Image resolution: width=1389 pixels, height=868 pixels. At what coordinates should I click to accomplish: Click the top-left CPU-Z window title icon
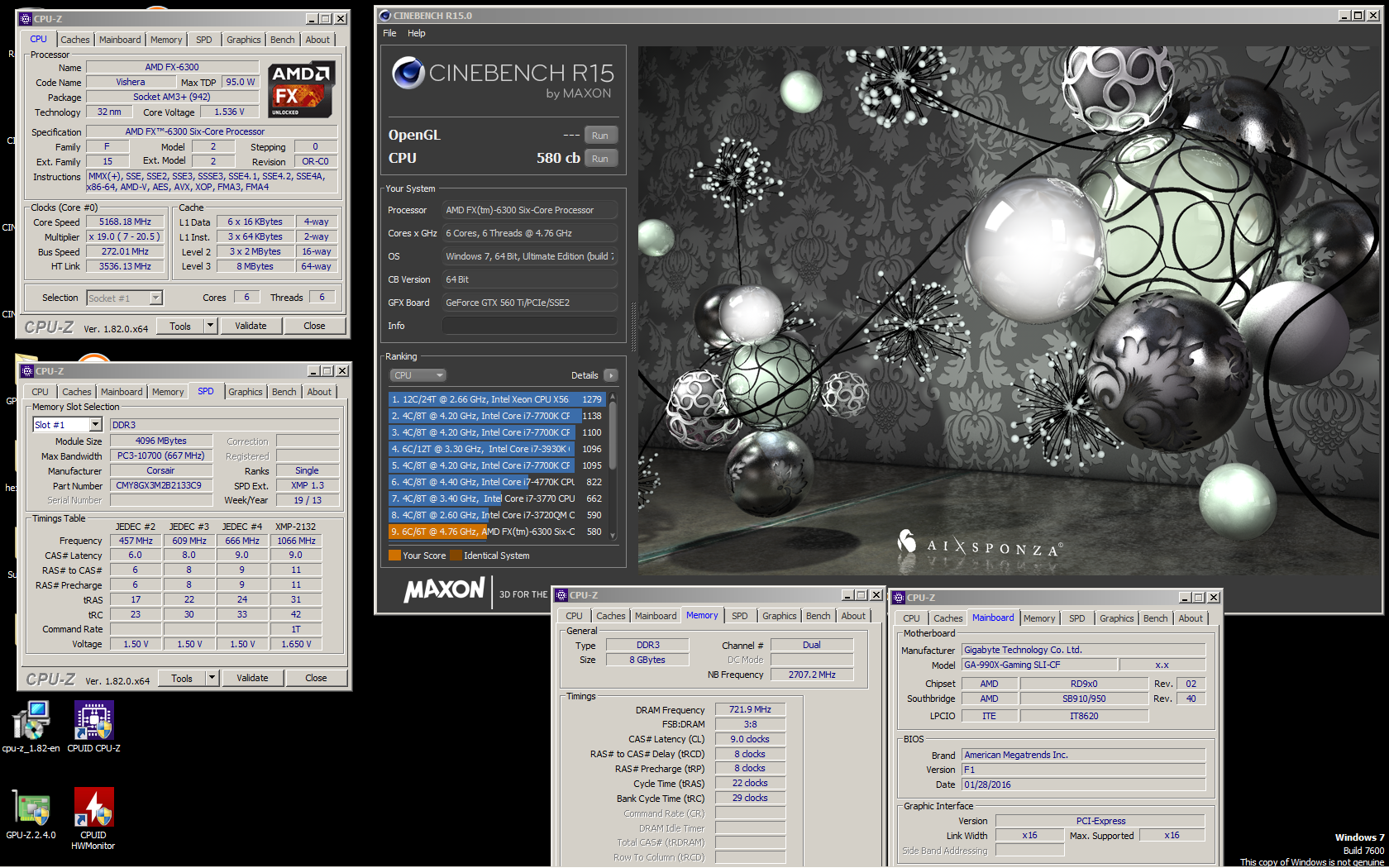coord(26,18)
